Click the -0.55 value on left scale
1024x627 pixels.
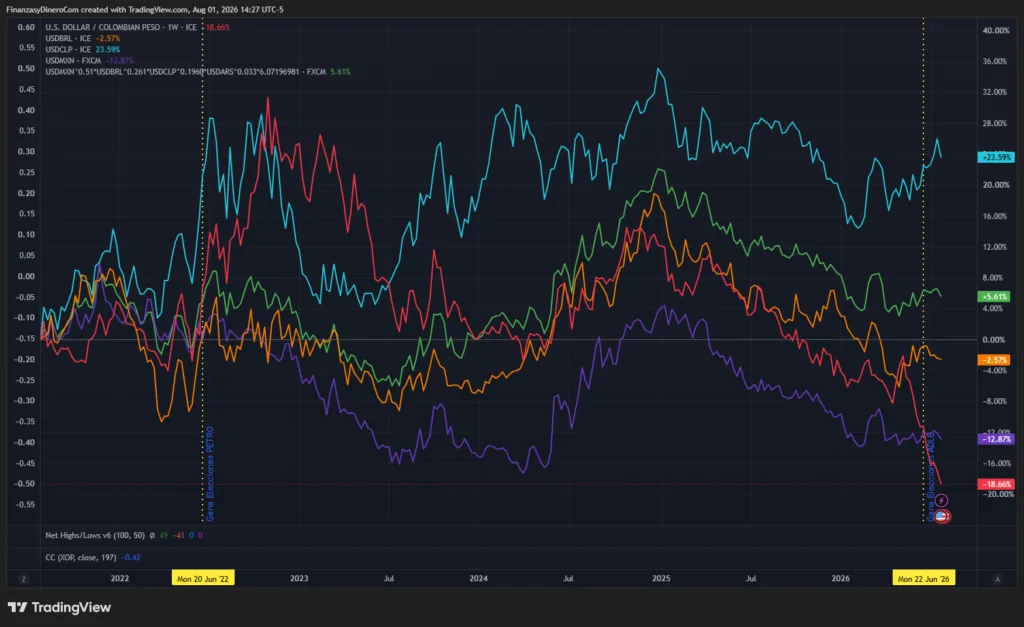coord(25,505)
